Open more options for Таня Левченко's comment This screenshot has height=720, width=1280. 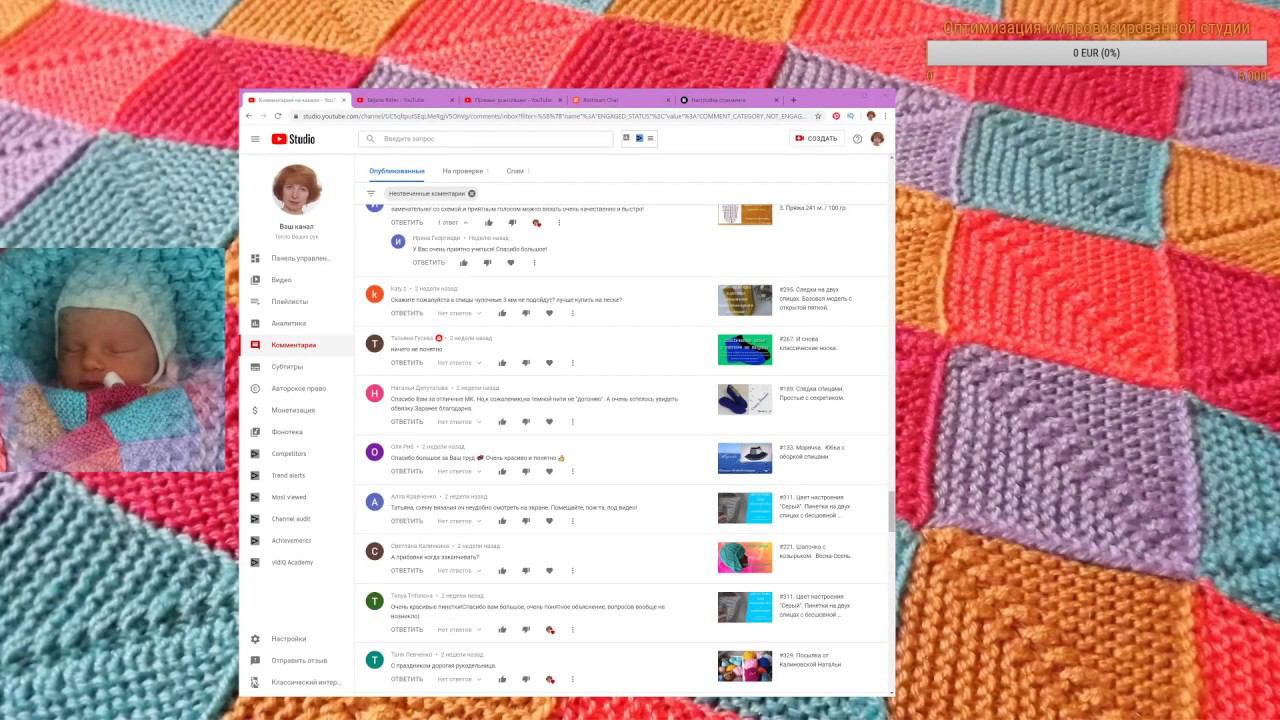(x=573, y=680)
